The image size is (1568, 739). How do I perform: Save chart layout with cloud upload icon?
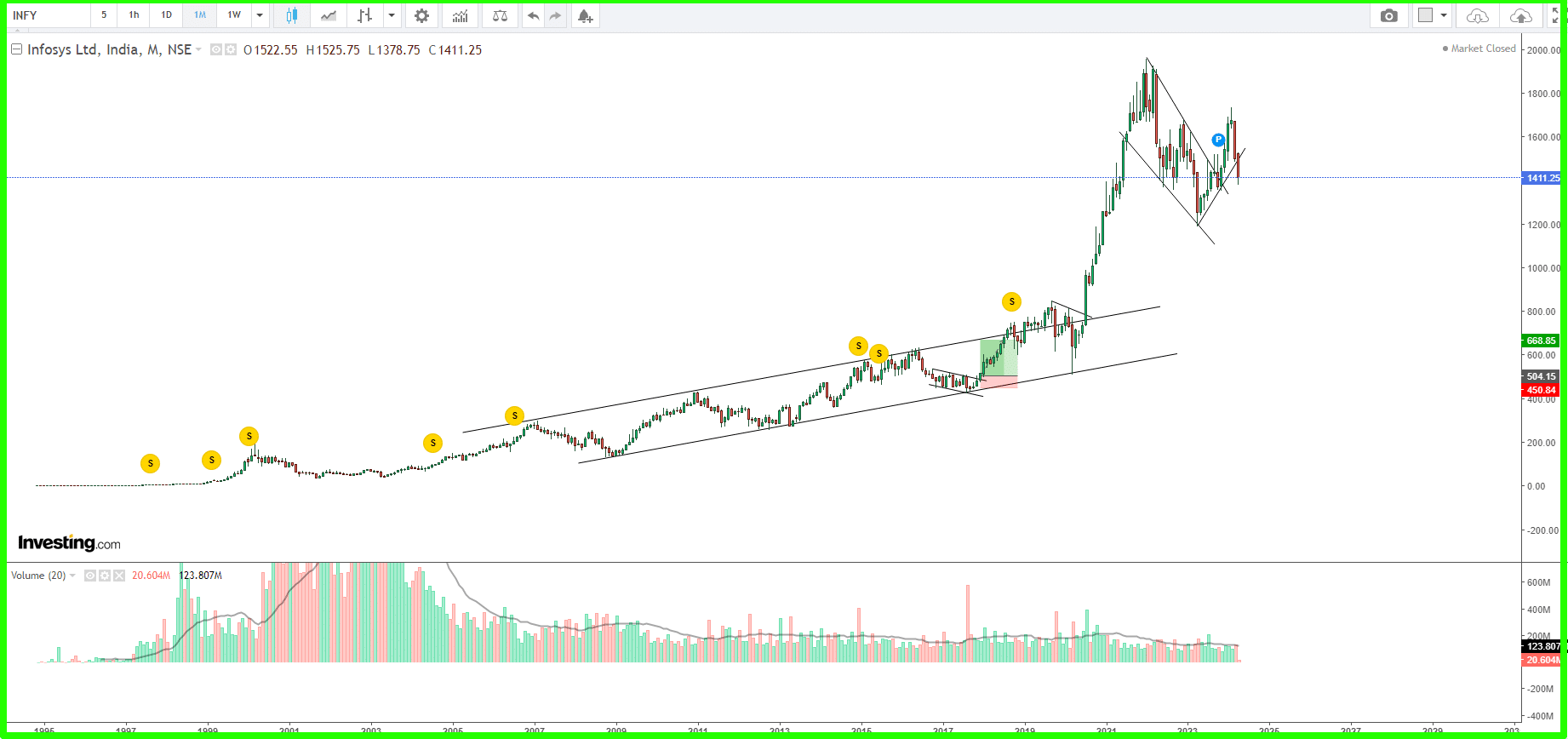point(1520,15)
